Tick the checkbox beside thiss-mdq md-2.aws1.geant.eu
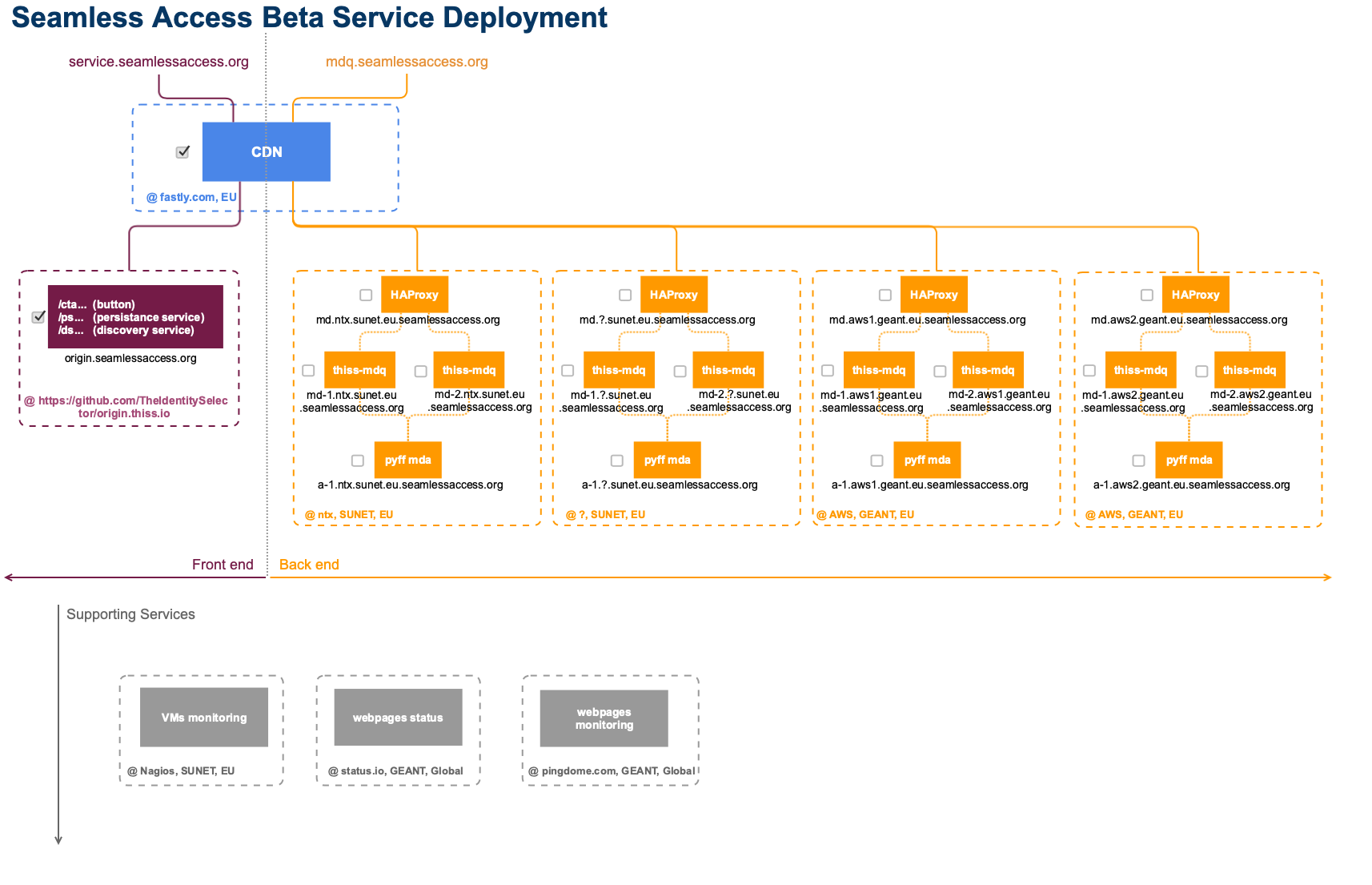This screenshot has height=885, width=1372. pyautogui.click(x=940, y=371)
